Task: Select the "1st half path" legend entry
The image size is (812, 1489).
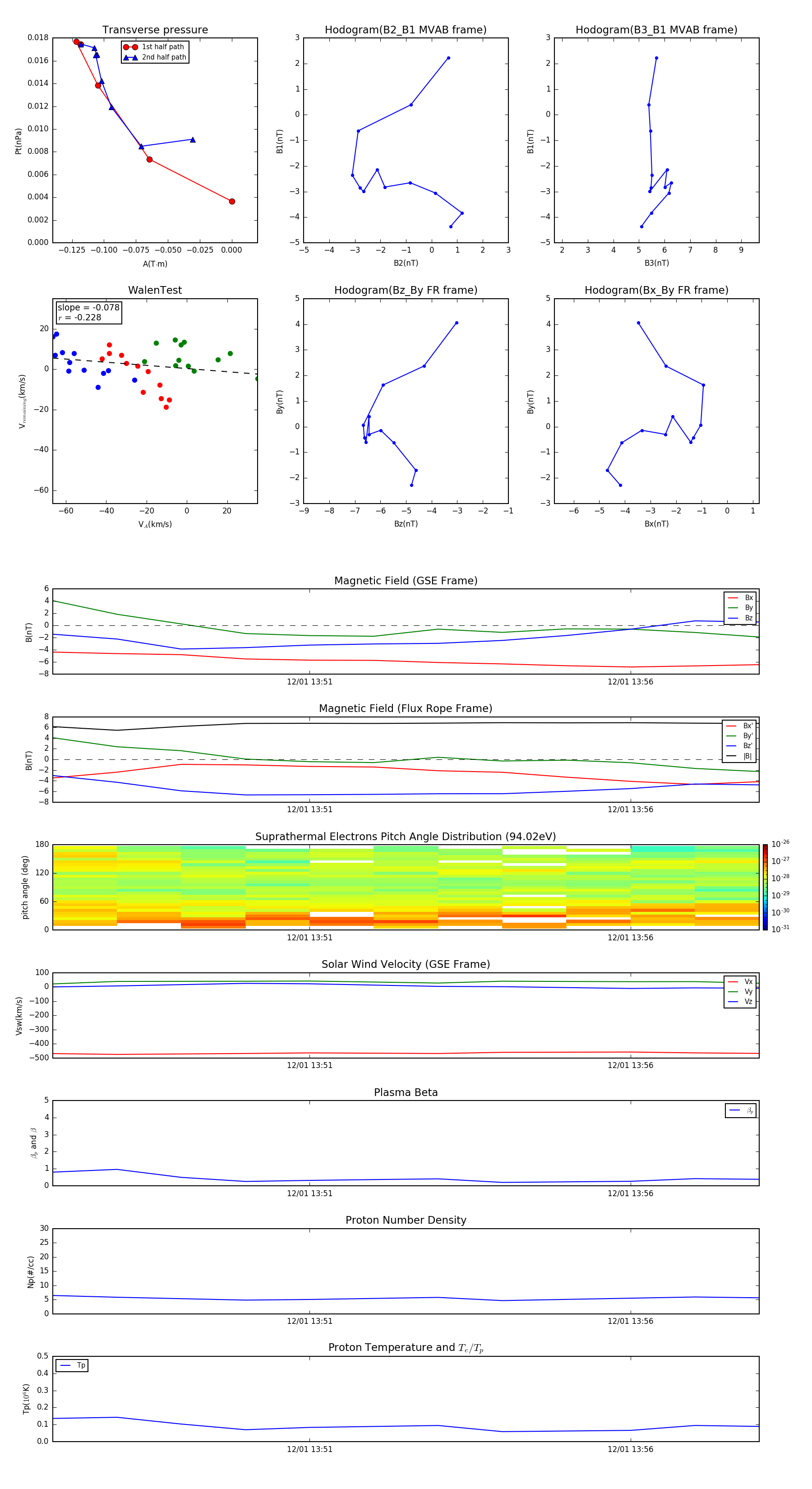Action: coord(154,47)
